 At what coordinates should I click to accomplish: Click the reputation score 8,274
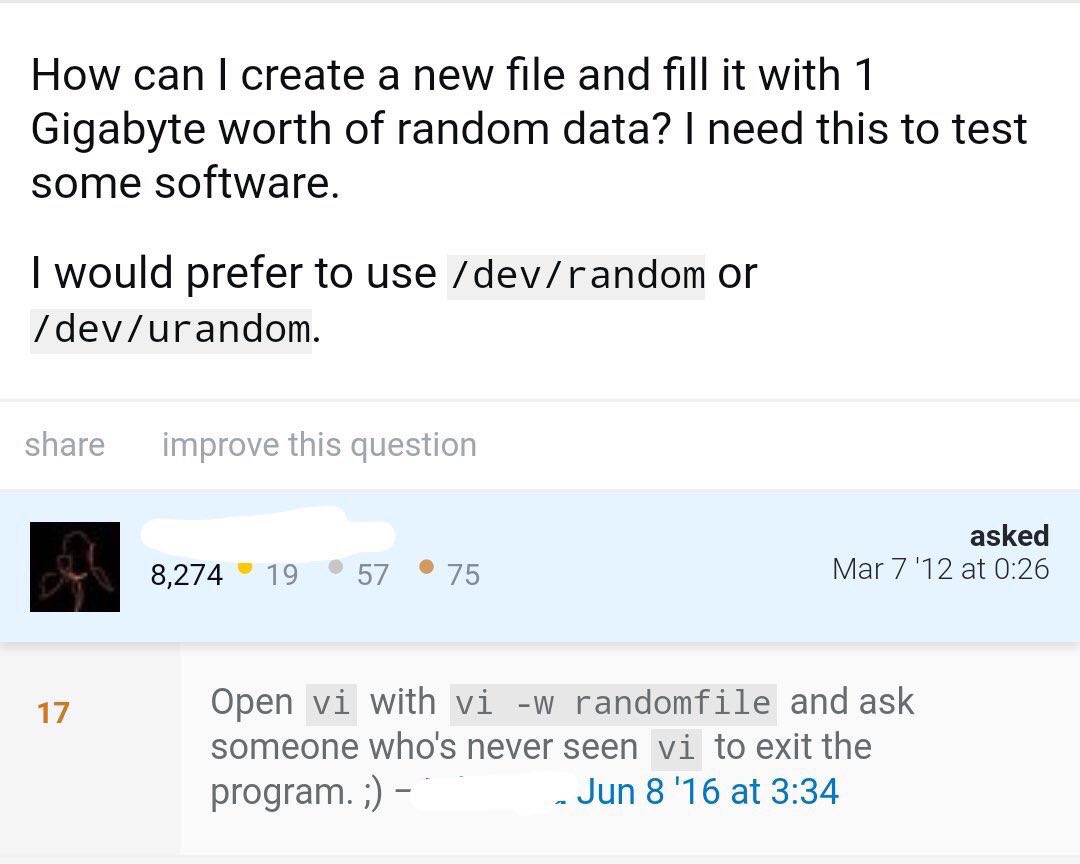pyautogui.click(x=189, y=574)
